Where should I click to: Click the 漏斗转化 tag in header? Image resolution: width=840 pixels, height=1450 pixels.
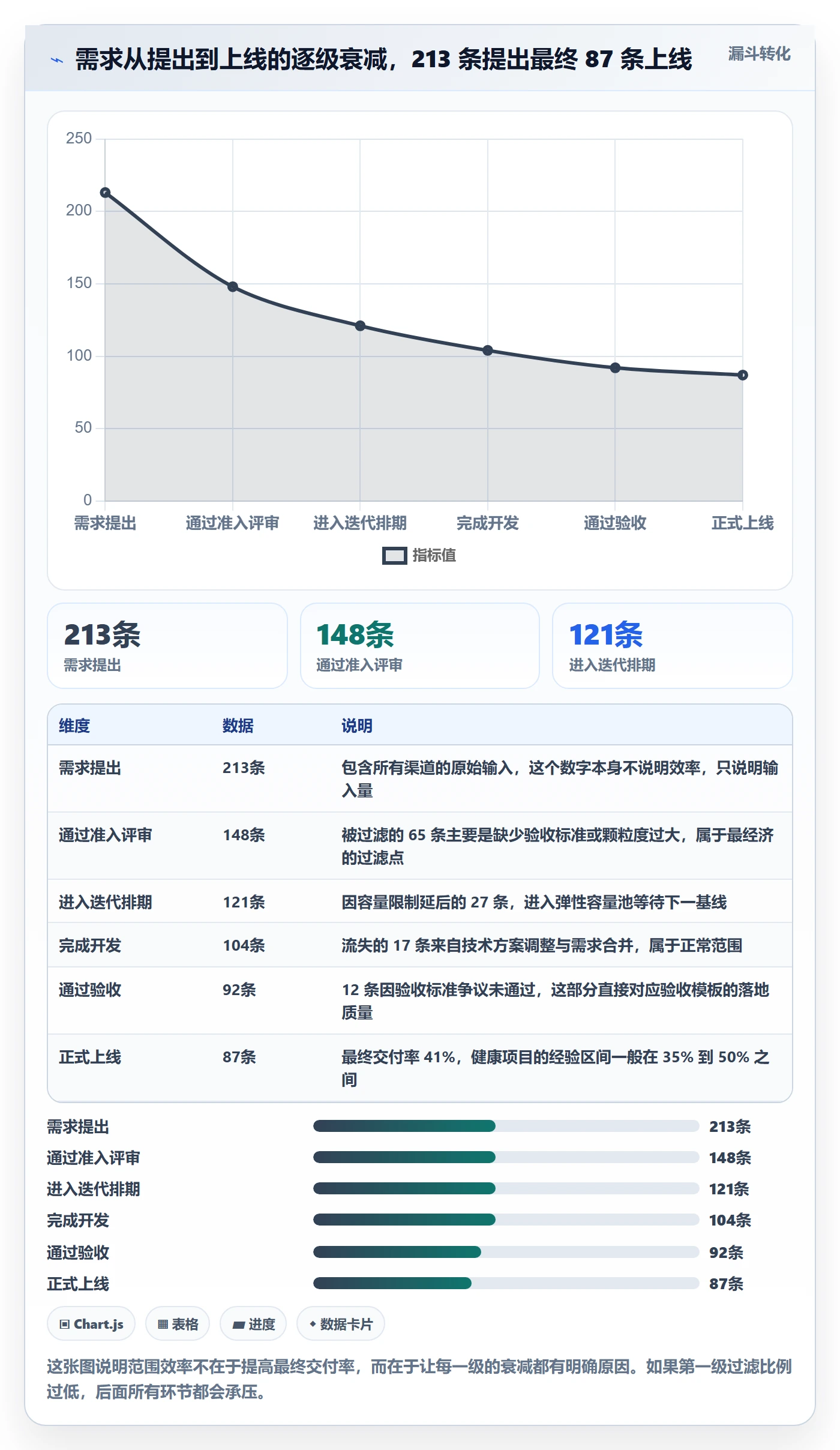pos(759,54)
